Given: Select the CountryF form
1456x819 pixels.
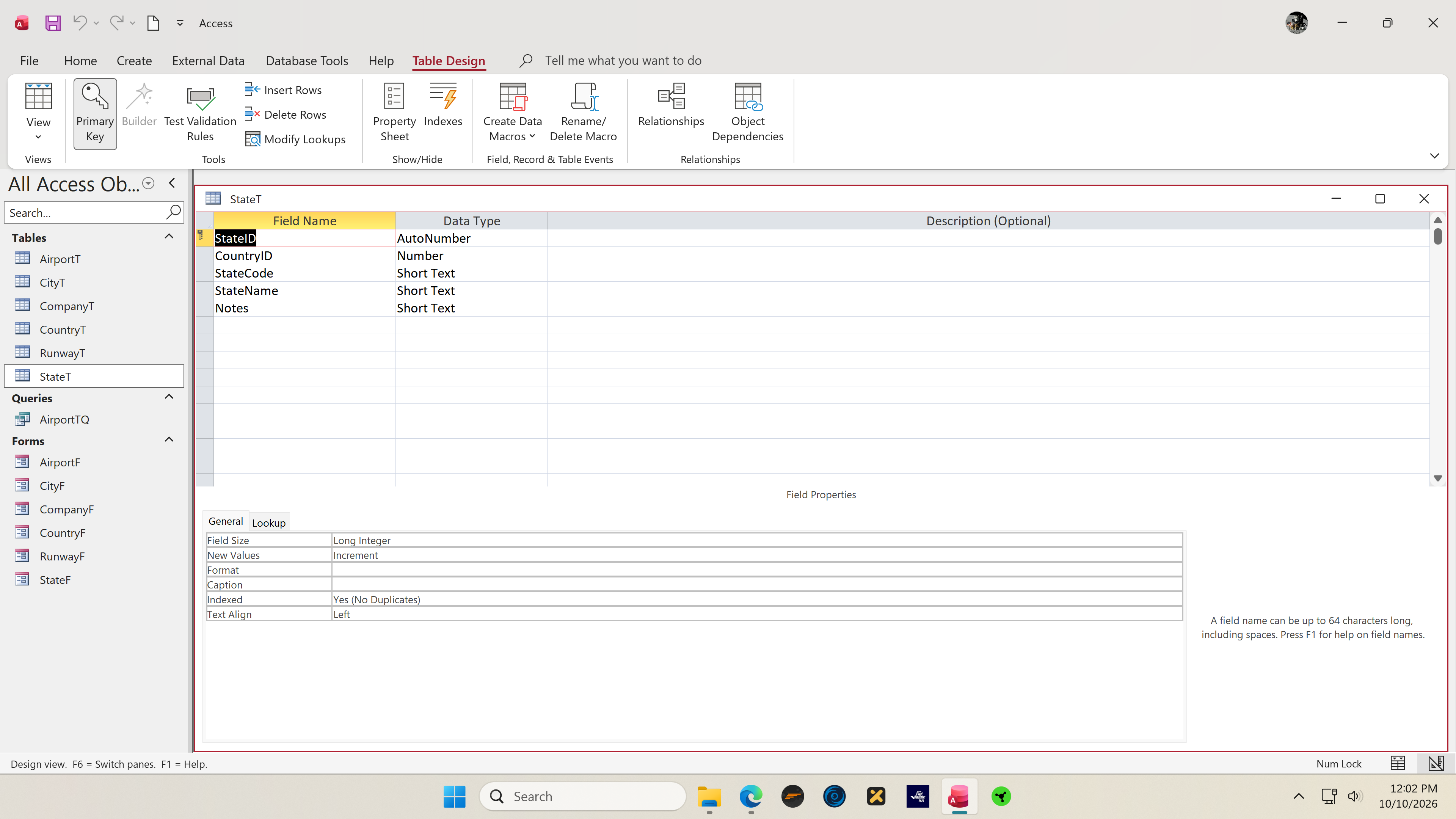Looking at the screenshot, I should (x=62, y=532).
